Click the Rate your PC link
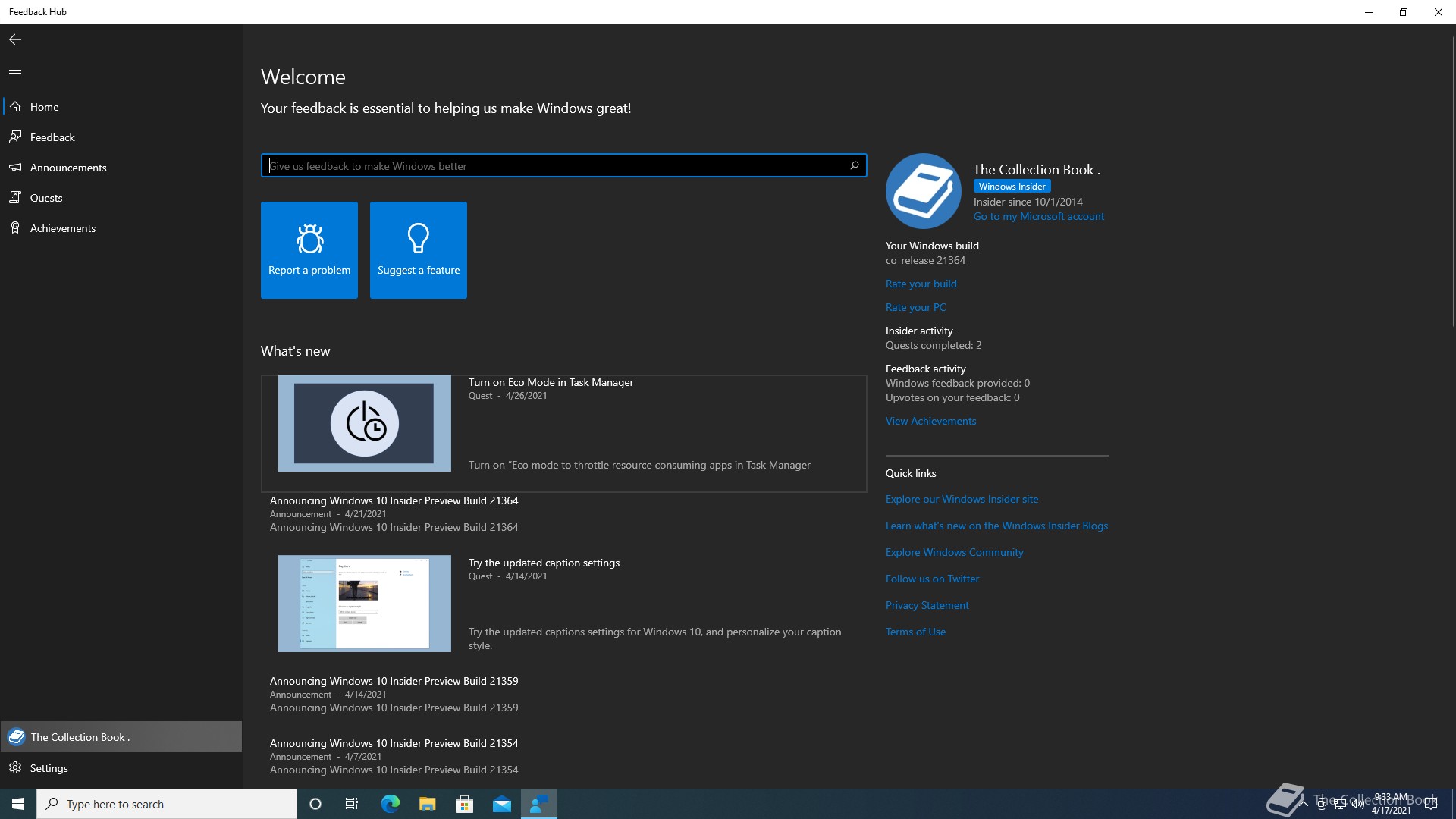The width and height of the screenshot is (1456, 819). click(915, 307)
